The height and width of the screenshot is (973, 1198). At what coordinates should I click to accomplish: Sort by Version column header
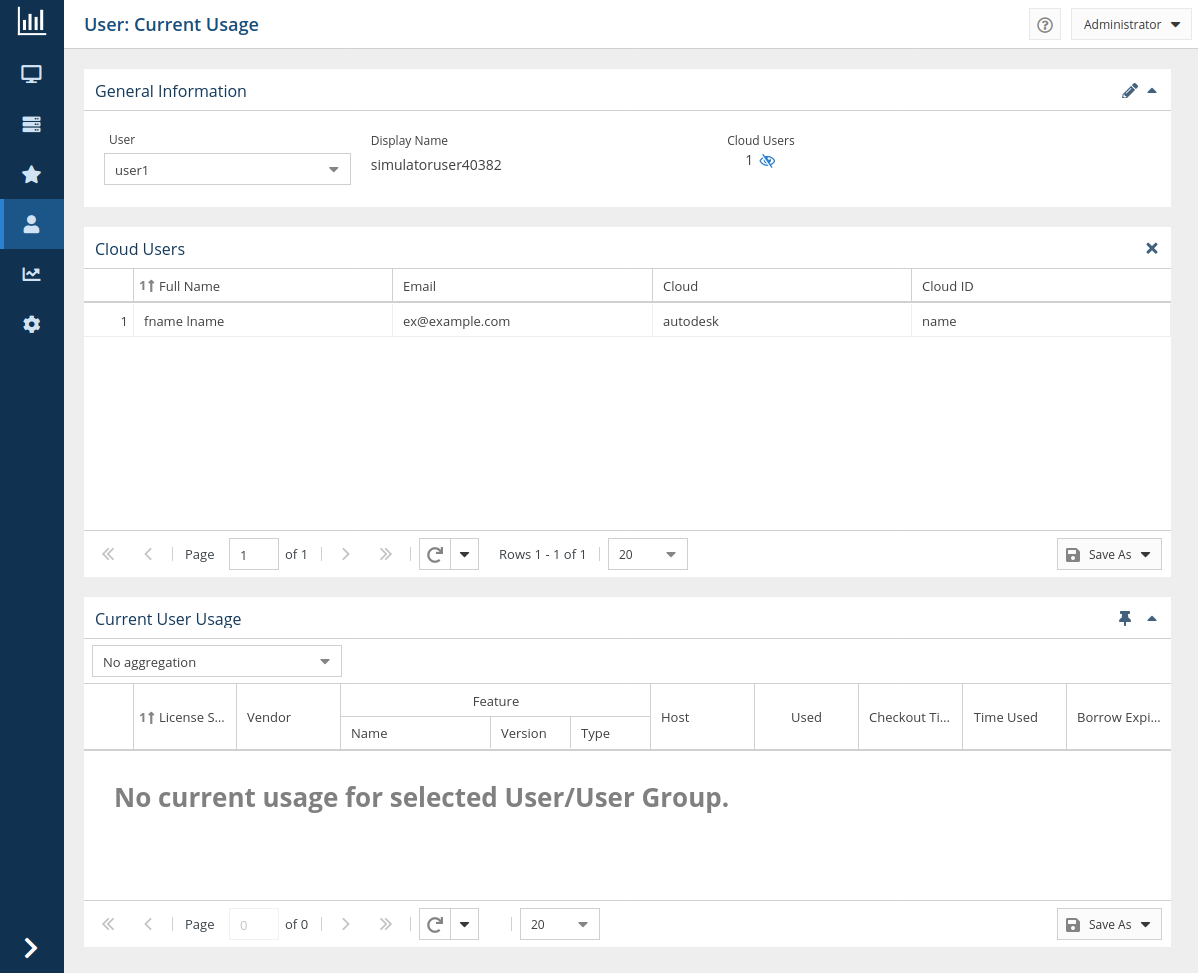(530, 733)
